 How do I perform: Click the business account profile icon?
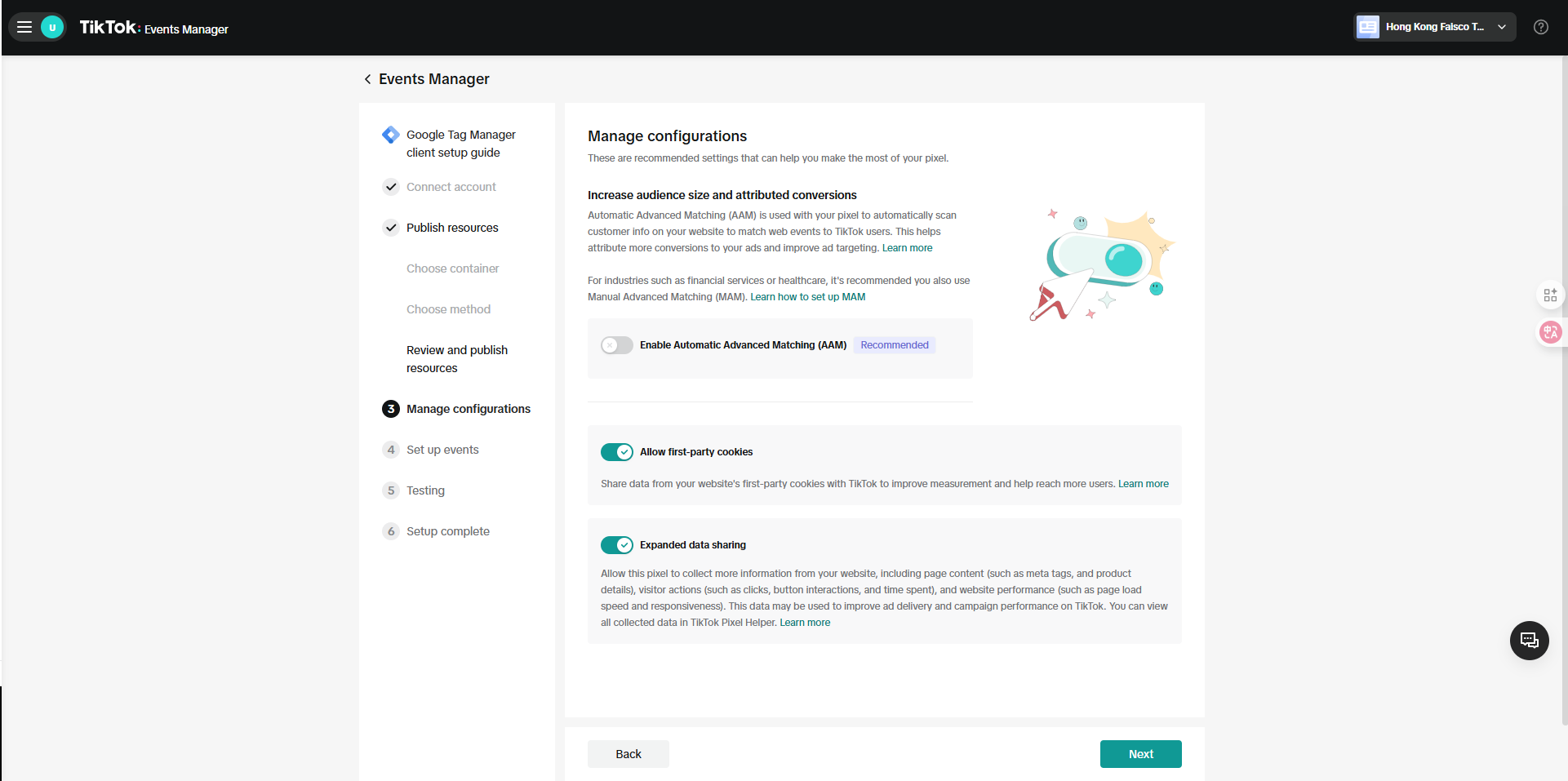(x=1367, y=27)
